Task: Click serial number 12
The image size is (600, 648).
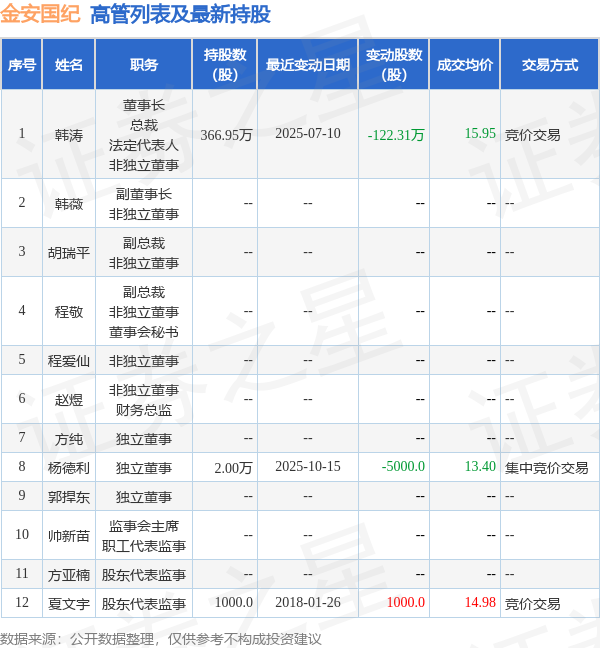Action: tap(22, 602)
